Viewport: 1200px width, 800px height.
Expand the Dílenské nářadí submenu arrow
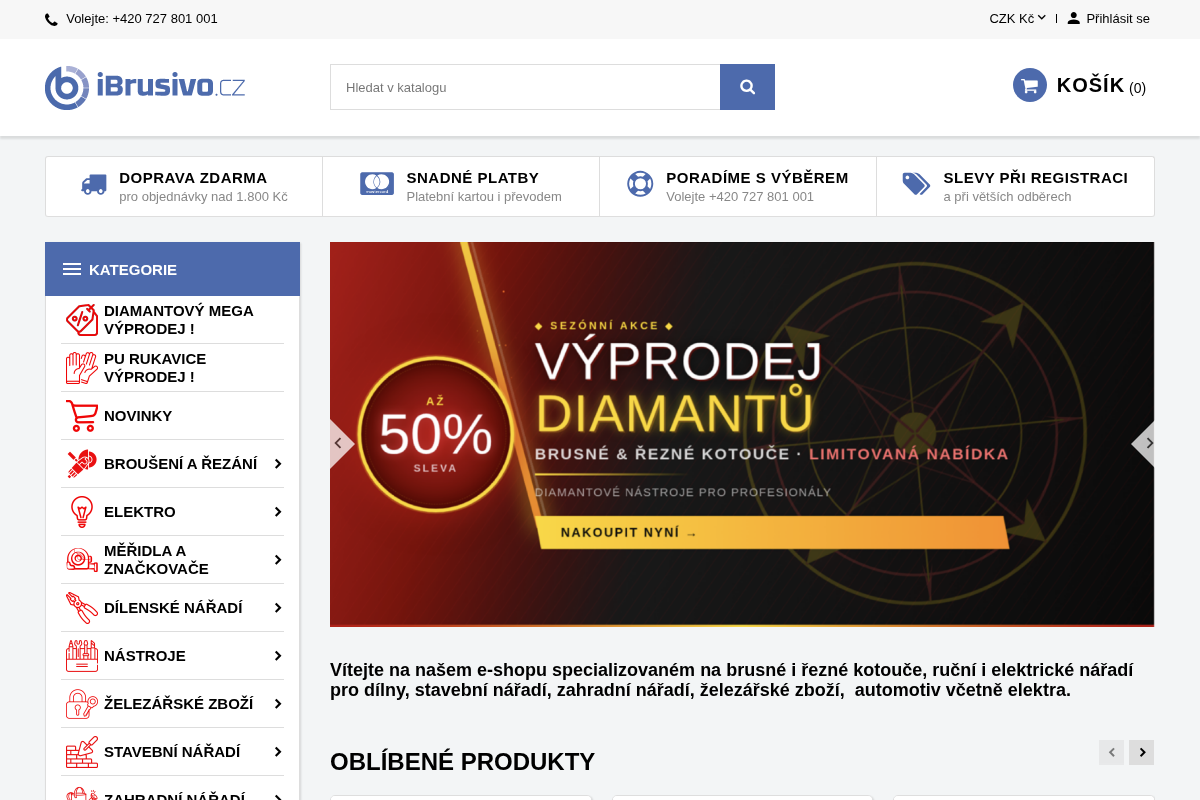[x=278, y=608]
